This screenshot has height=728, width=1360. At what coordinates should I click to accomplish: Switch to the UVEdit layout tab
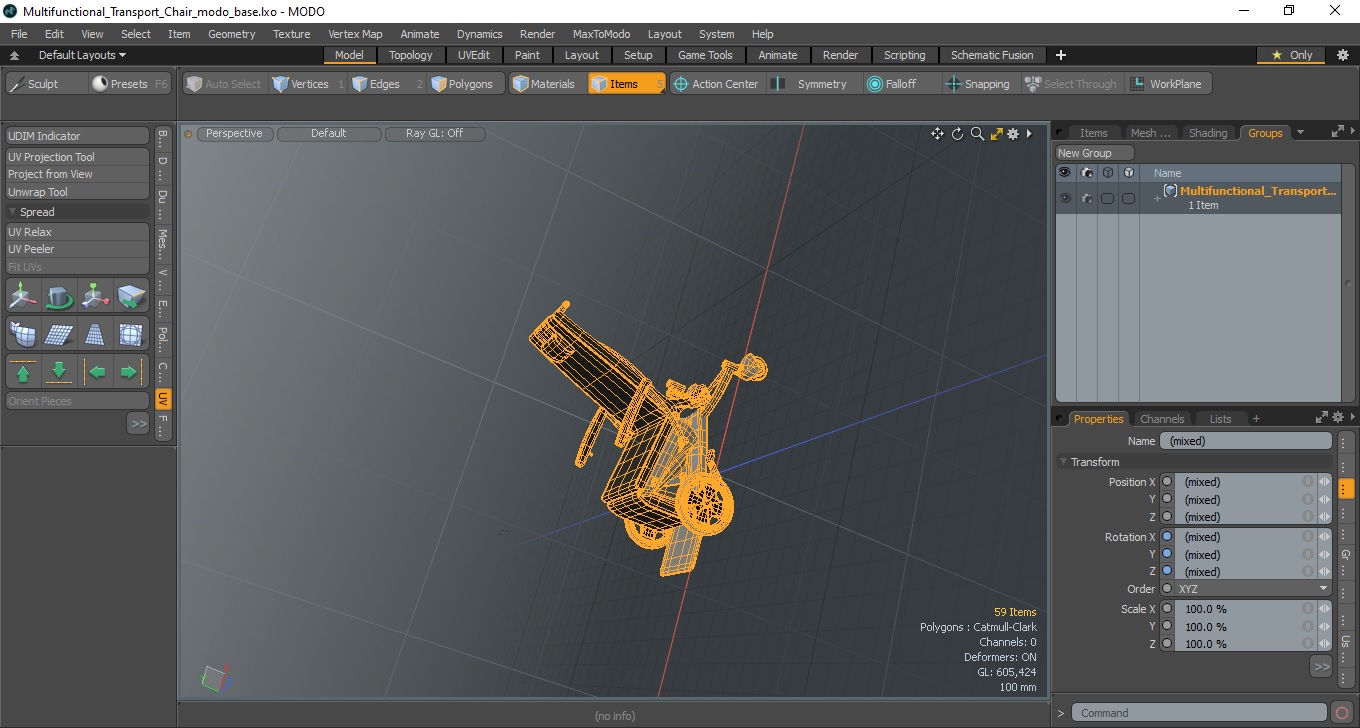point(474,55)
